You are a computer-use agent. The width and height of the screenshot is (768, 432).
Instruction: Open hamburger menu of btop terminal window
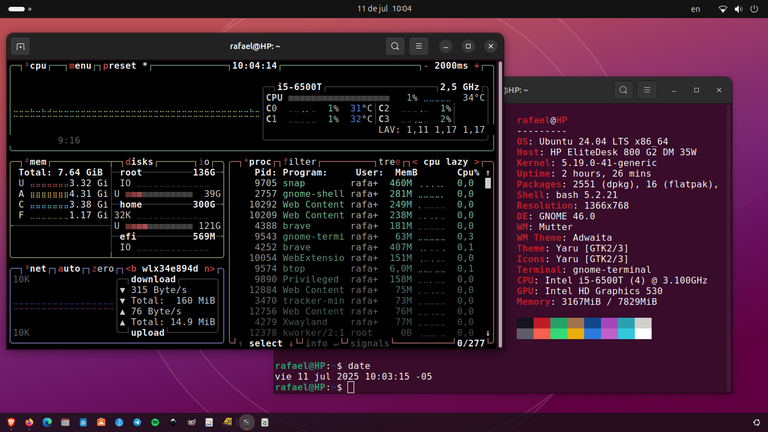click(x=418, y=46)
